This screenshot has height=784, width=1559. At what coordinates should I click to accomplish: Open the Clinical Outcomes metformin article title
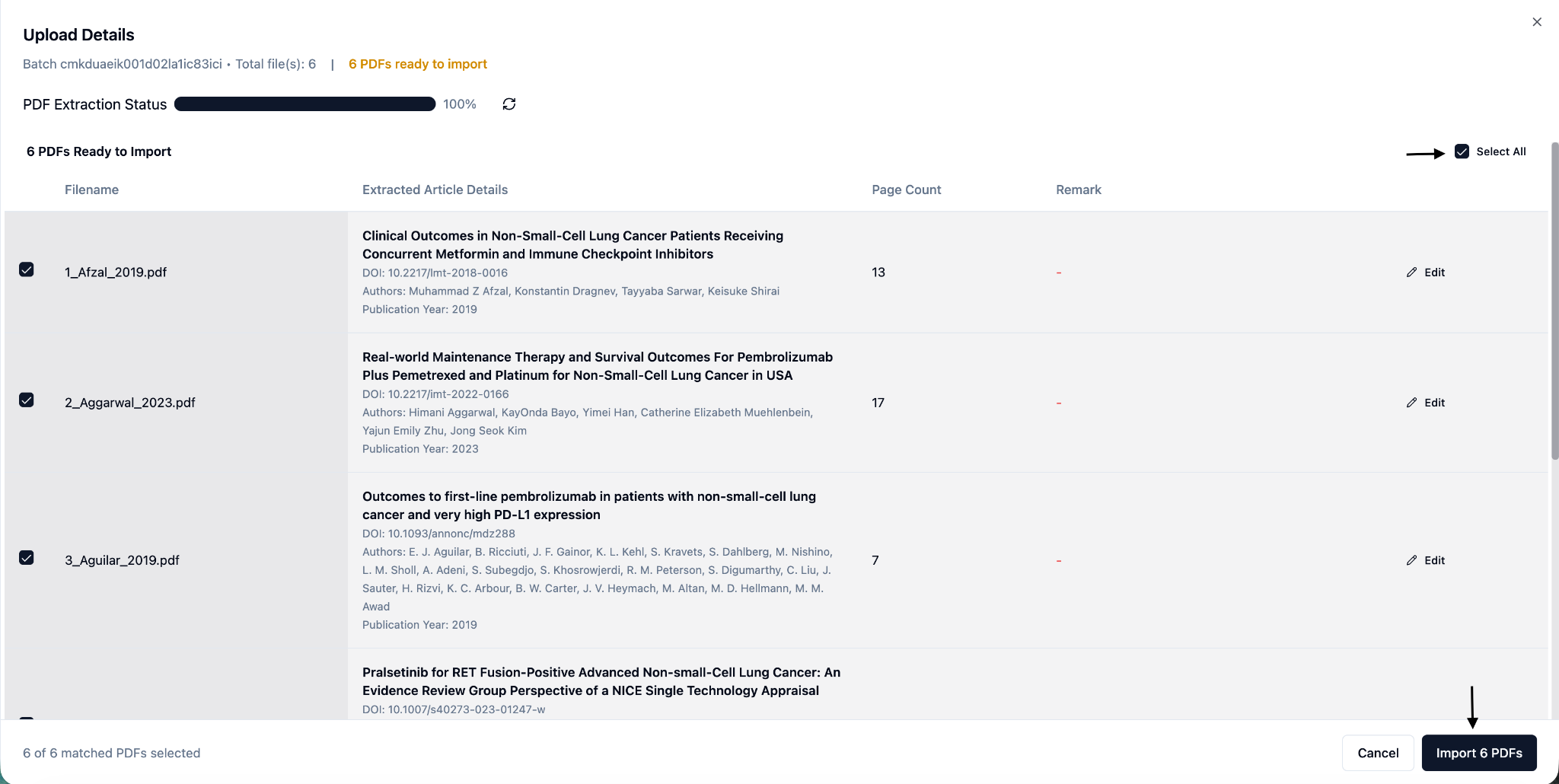572,245
